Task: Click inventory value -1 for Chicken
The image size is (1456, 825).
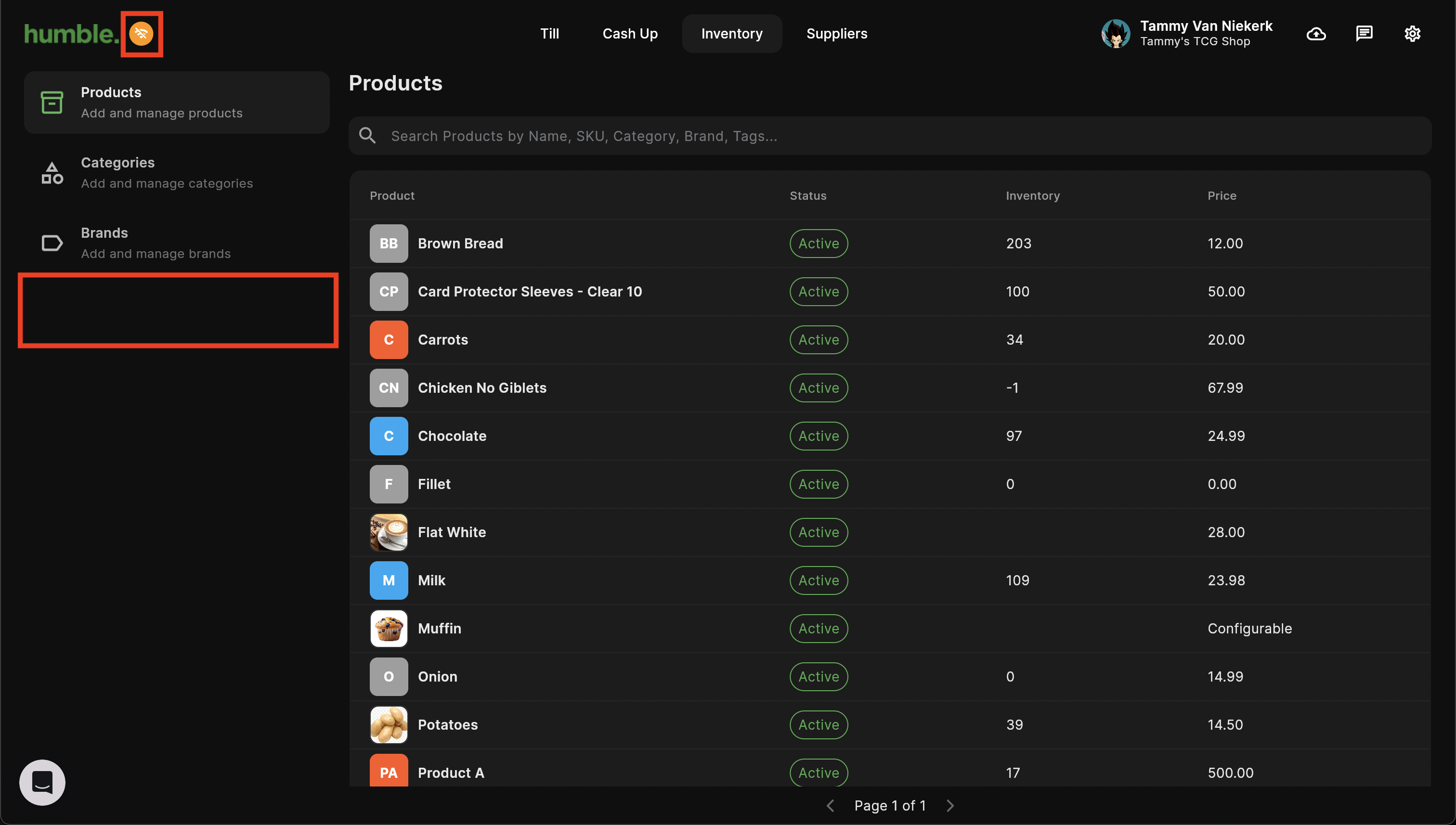Action: (1012, 387)
